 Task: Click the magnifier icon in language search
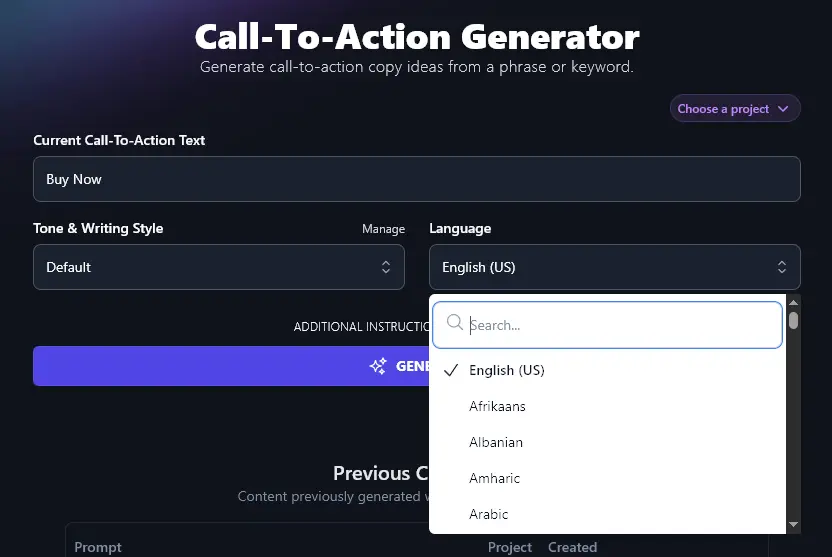point(454,322)
